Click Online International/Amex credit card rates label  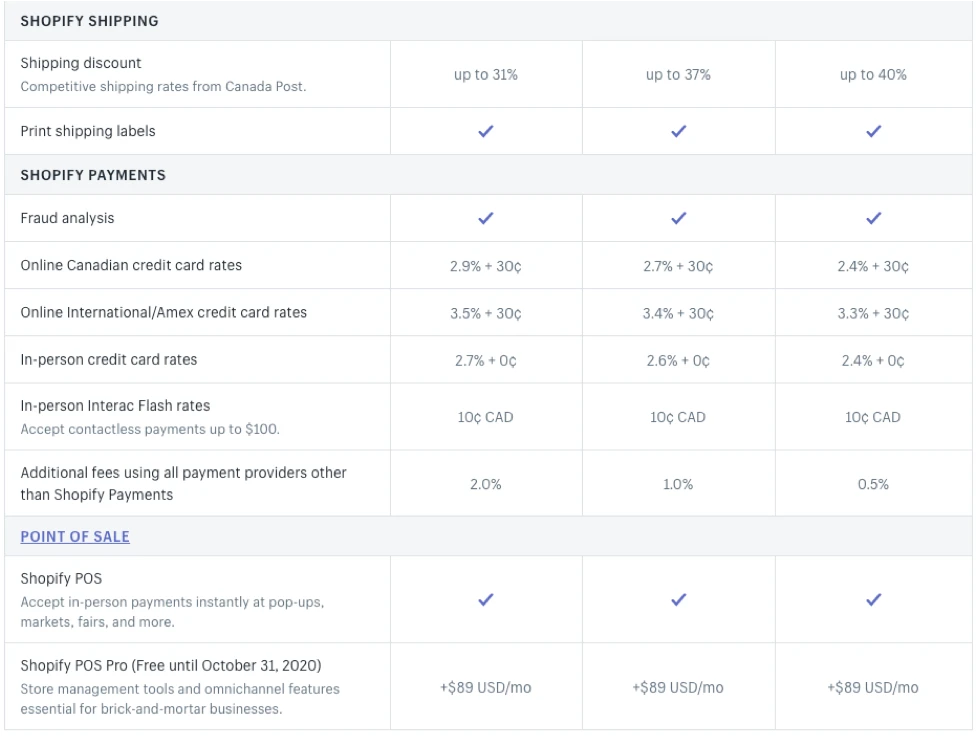164,313
